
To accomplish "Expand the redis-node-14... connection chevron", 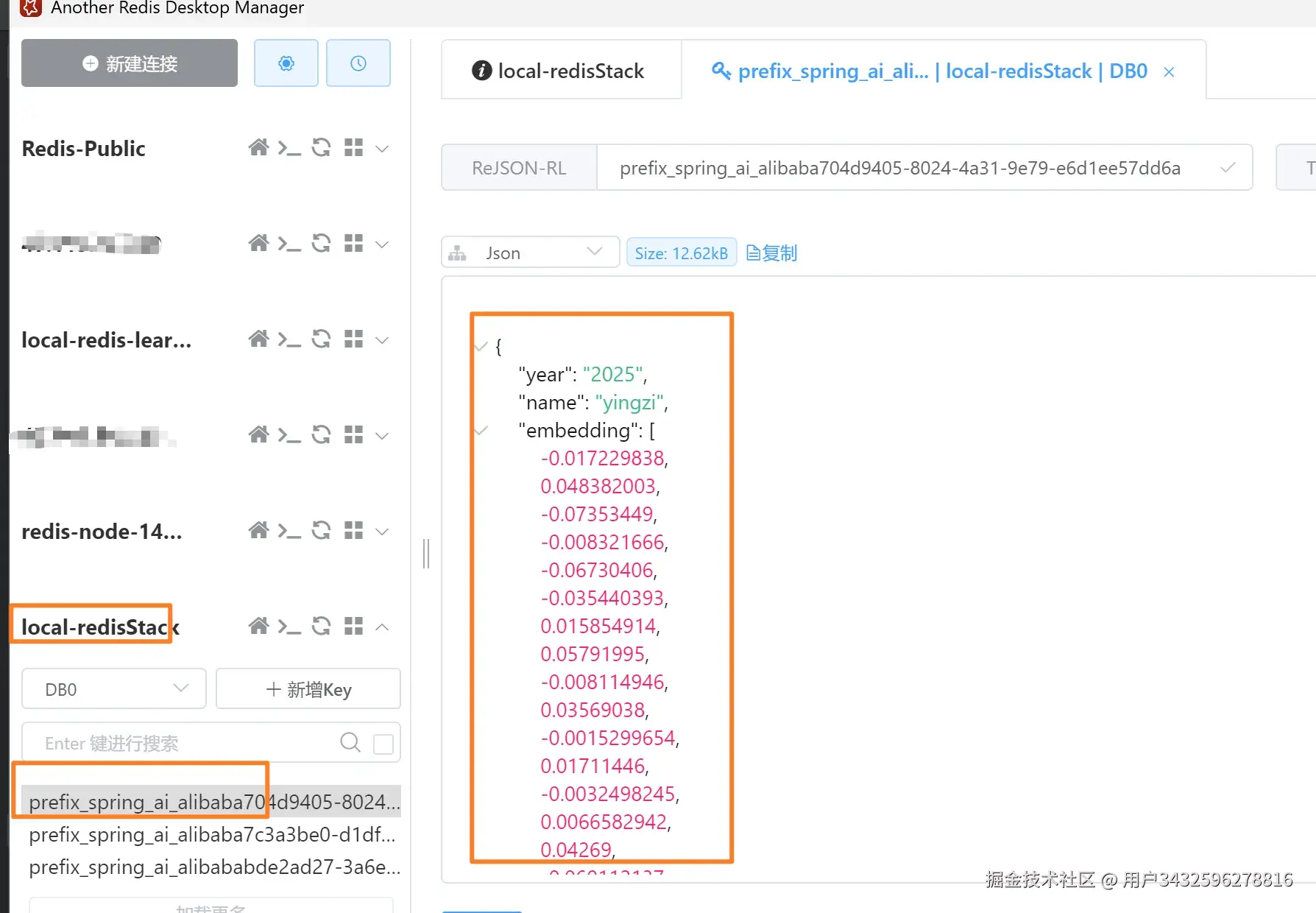I will (382, 532).
